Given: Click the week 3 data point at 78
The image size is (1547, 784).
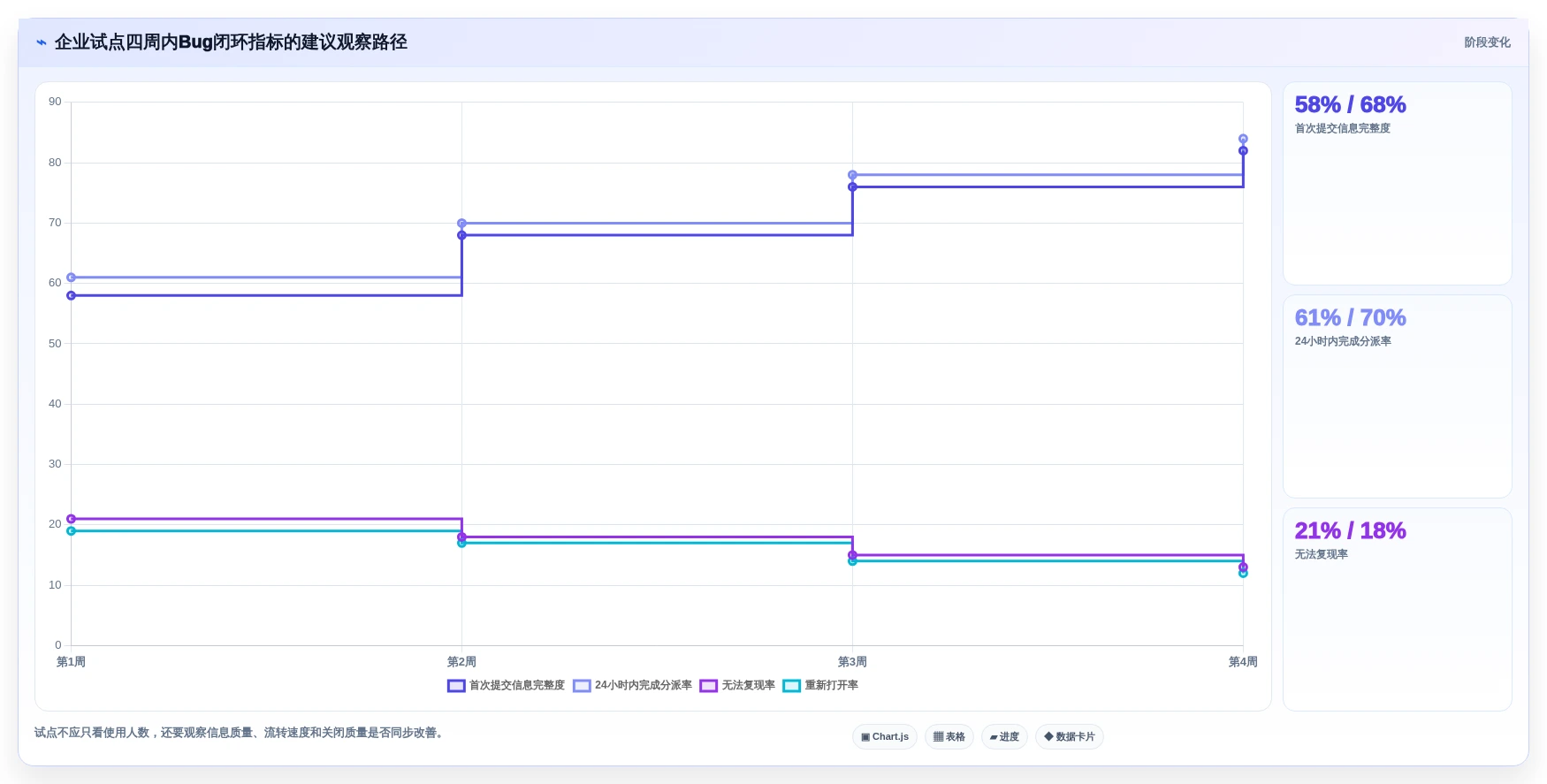Looking at the screenshot, I should [x=852, y=175].
